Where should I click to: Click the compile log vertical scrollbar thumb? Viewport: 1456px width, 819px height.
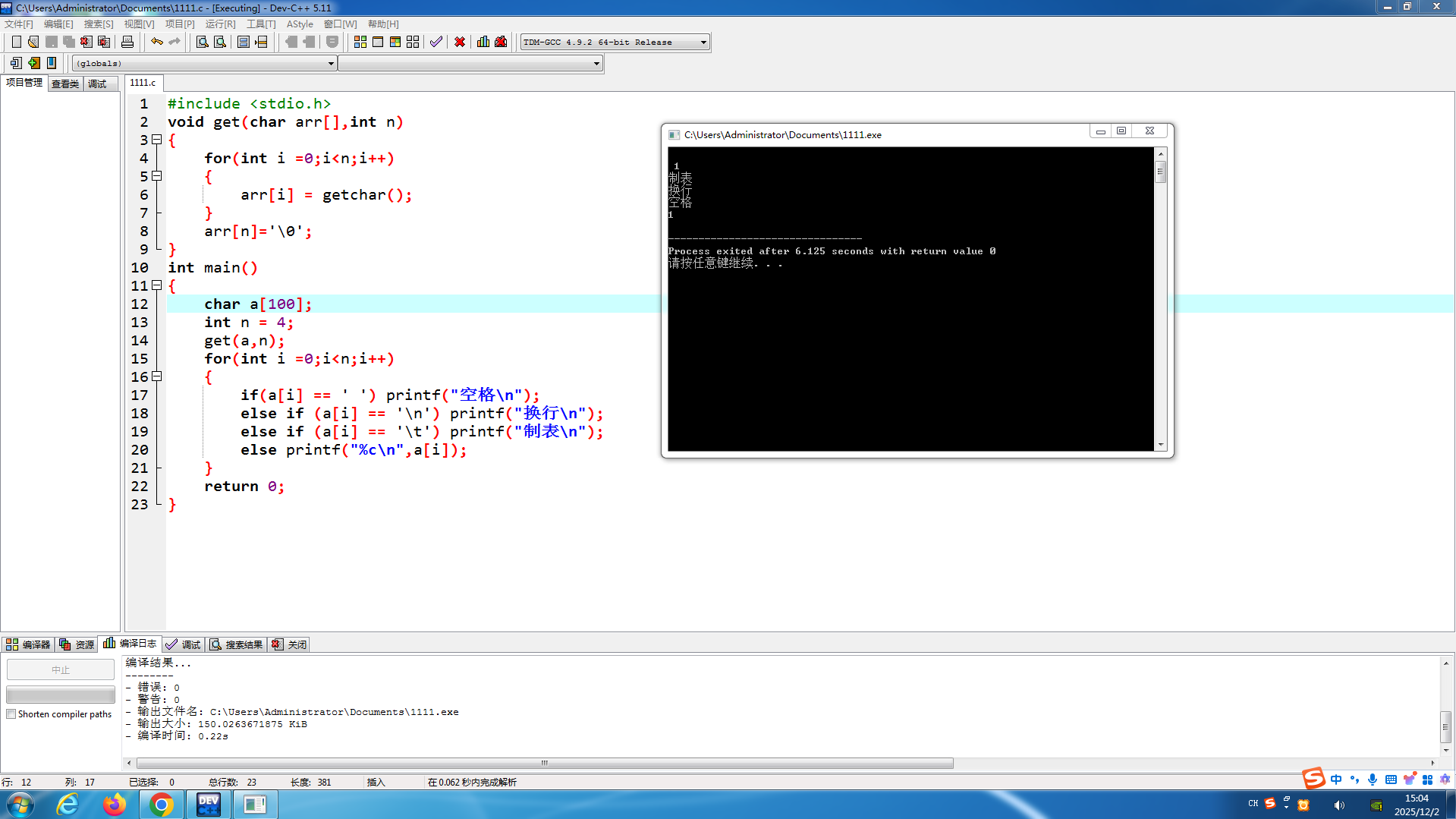1446,727
